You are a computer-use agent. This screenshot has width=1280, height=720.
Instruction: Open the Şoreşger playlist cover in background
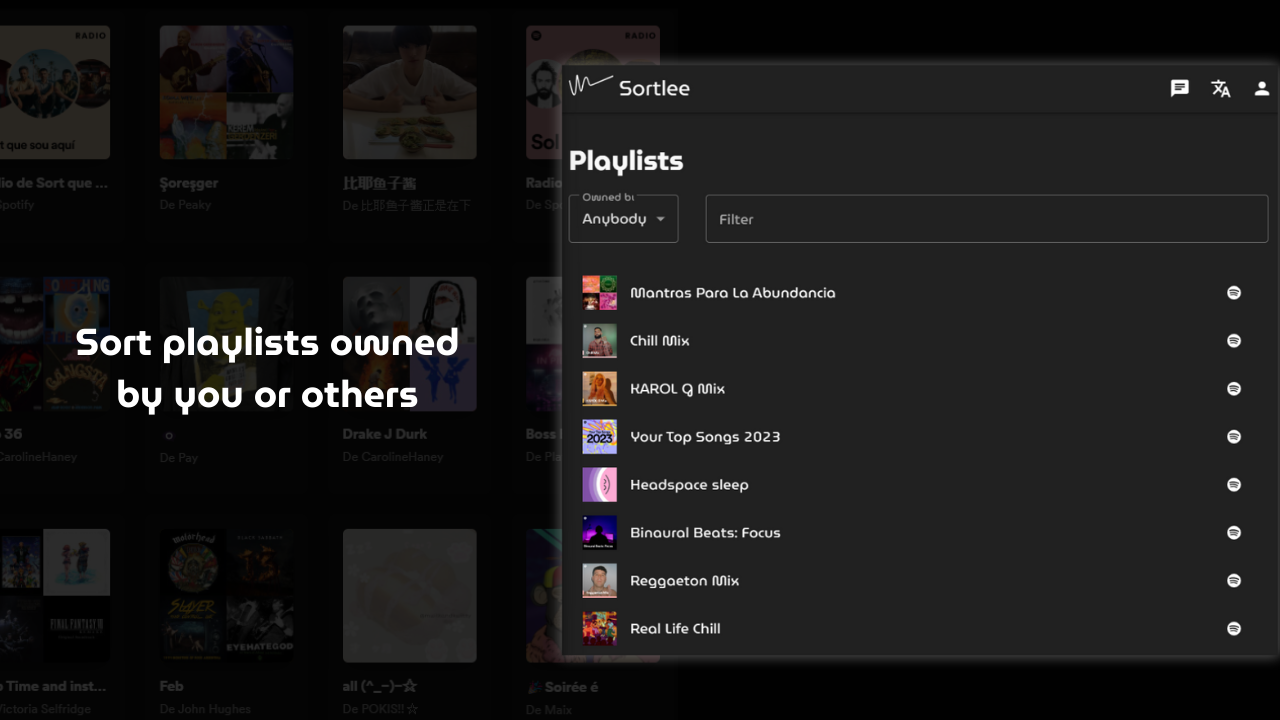[x=227, y=92]
